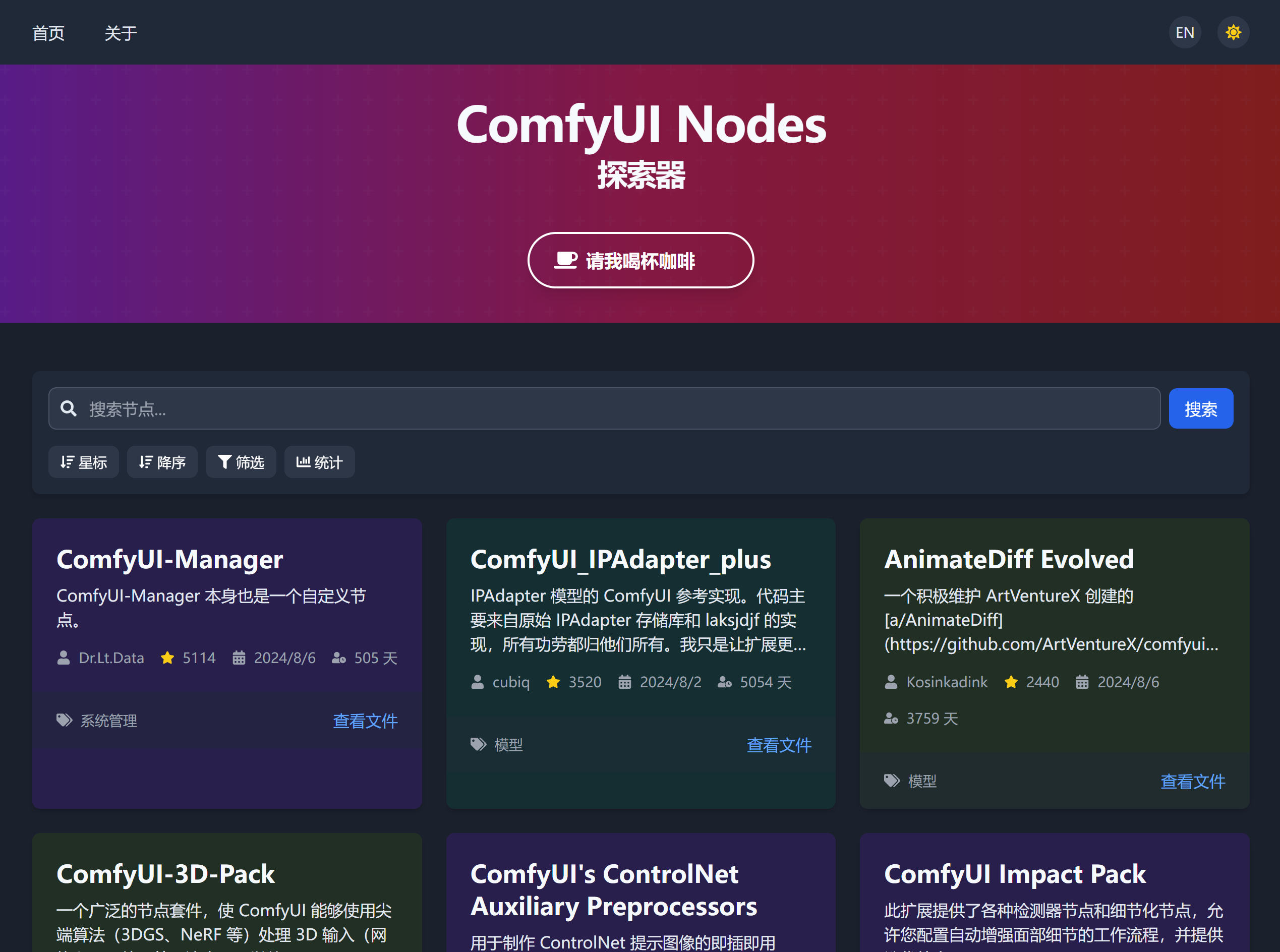Click the 模型 tag on IPAdapter_plus card
1280x952 pixels.
tap(508, 745)
